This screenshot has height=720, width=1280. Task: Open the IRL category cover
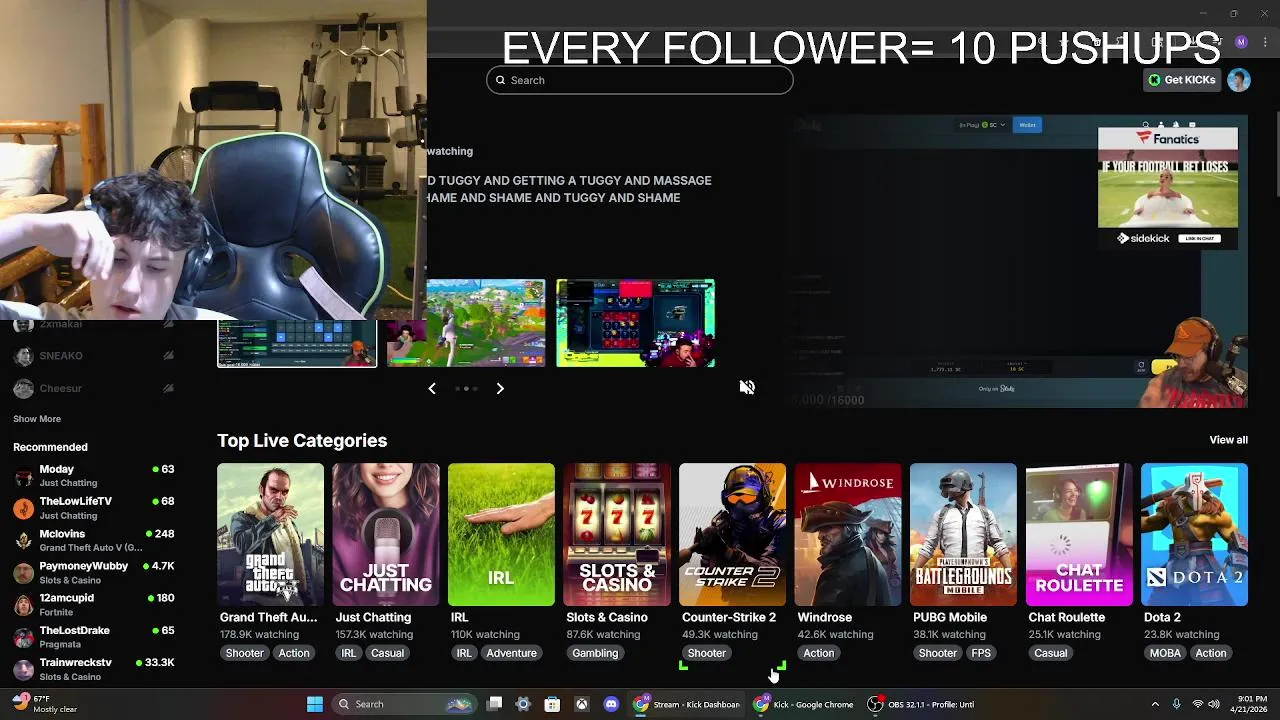501,534
